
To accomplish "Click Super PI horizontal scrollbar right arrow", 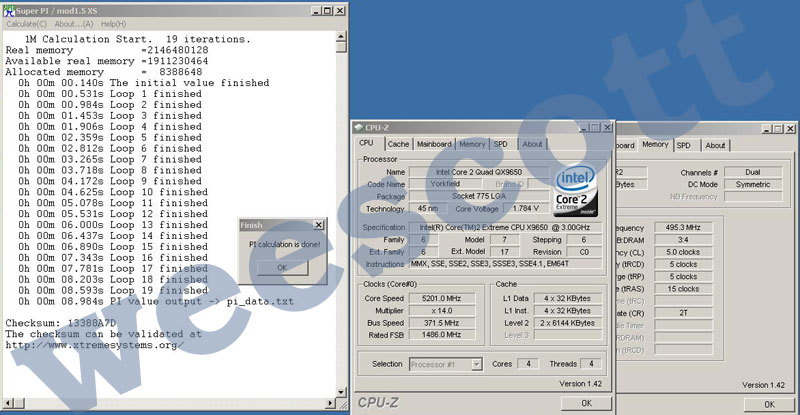I will pos(330,403).
